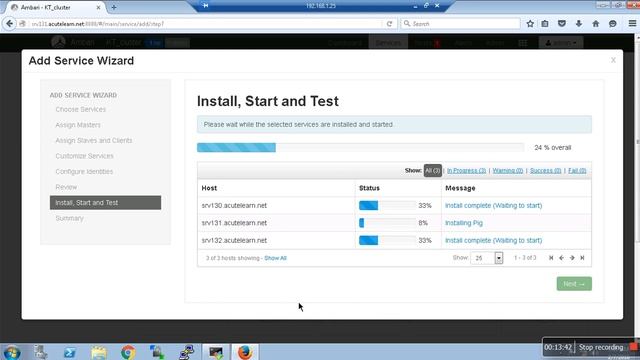Reload the page with the refresh icon
640x360 pixels.
click(389, 24)
